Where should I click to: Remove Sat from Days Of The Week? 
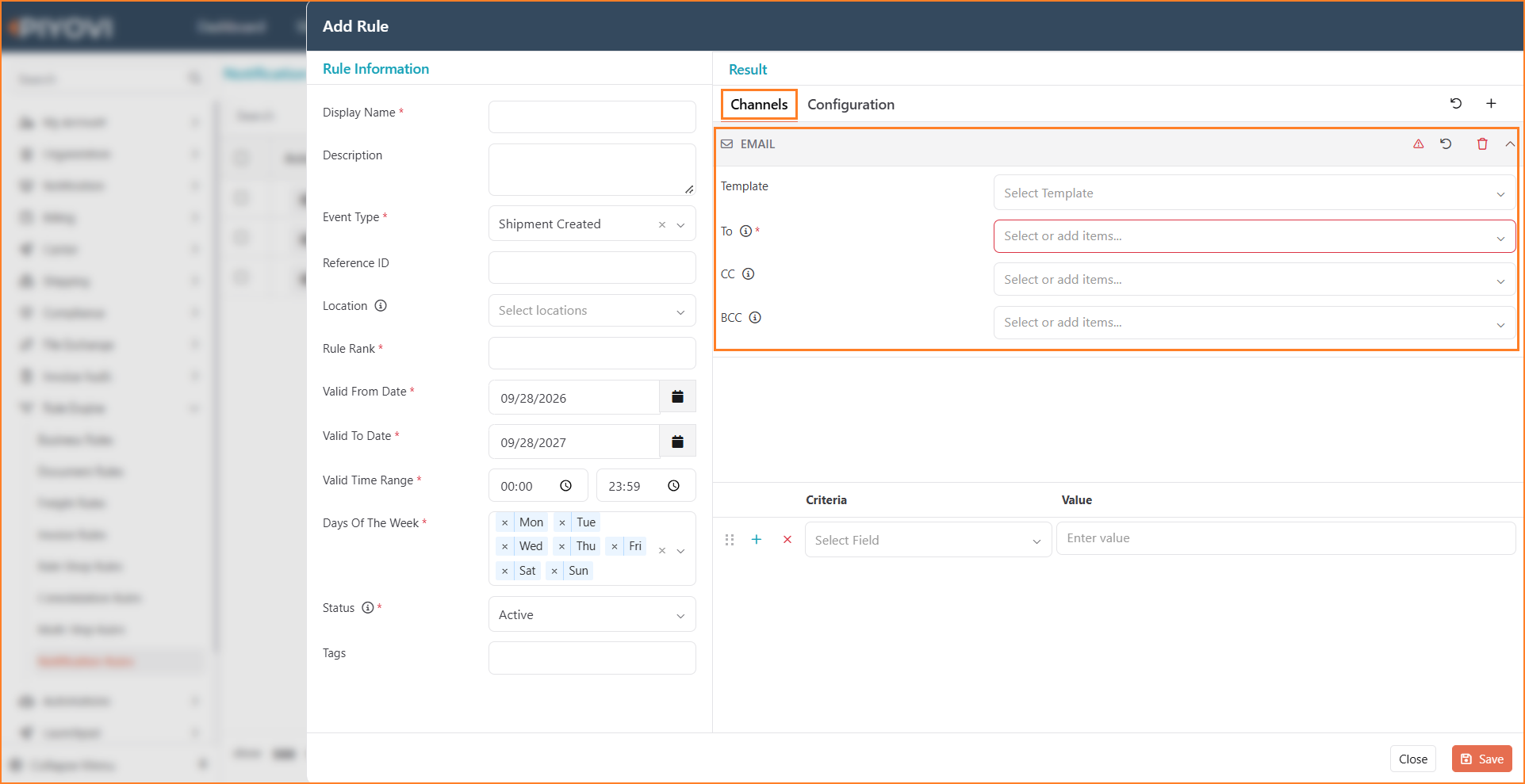(x=504, y=571)
